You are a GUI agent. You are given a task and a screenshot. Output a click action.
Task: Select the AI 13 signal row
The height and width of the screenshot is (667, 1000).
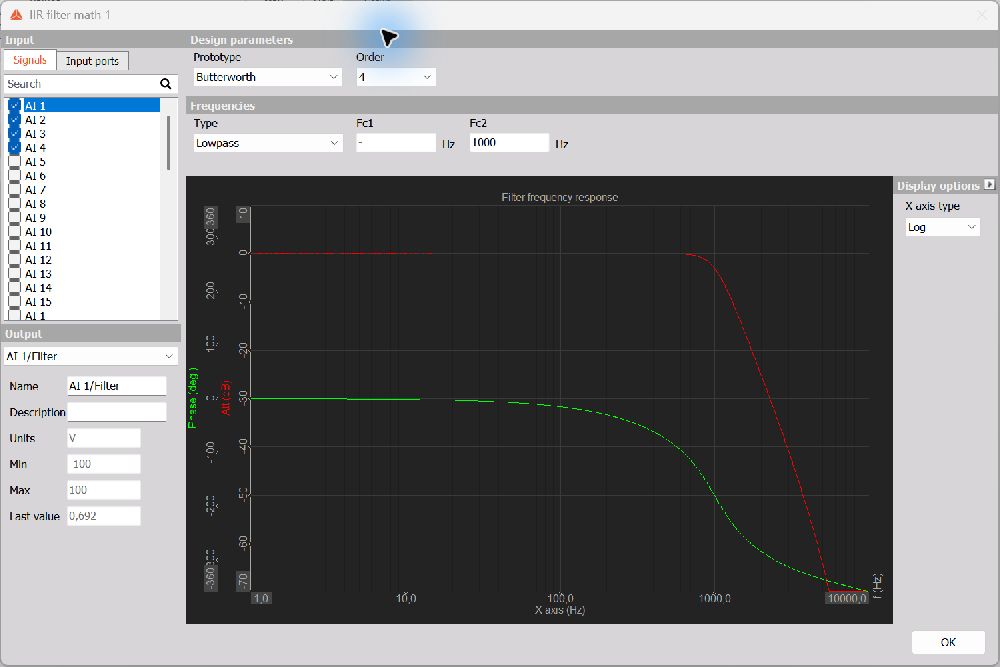point(84,274)
